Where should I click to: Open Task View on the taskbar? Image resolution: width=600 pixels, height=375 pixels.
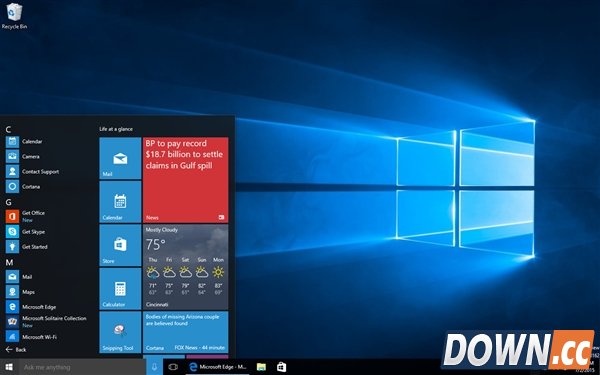tap(173, 367)
